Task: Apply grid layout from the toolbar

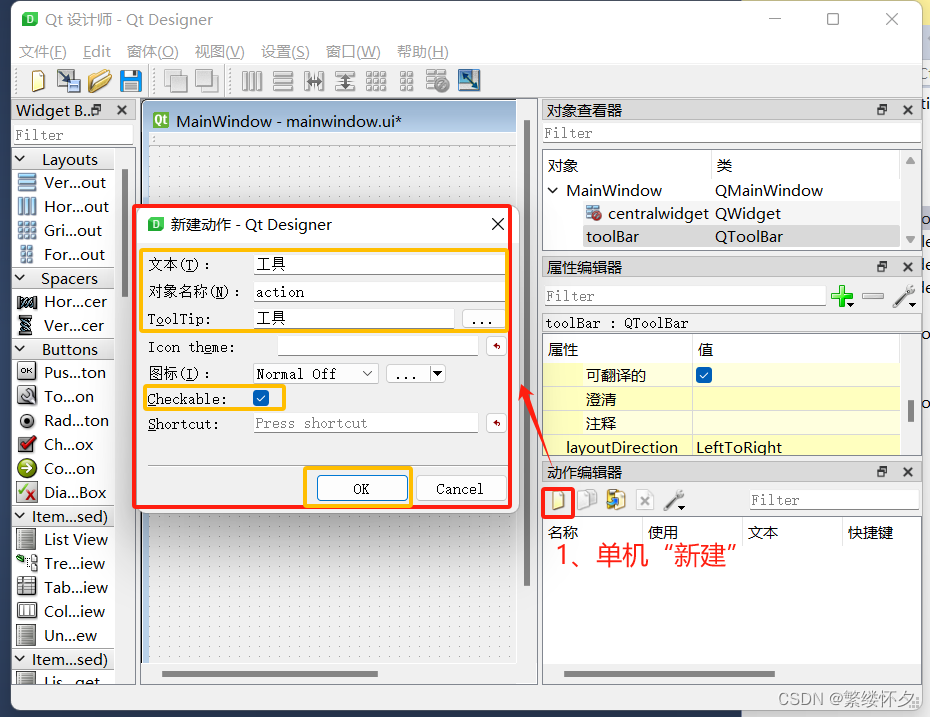Action: (x=374, y=81)
